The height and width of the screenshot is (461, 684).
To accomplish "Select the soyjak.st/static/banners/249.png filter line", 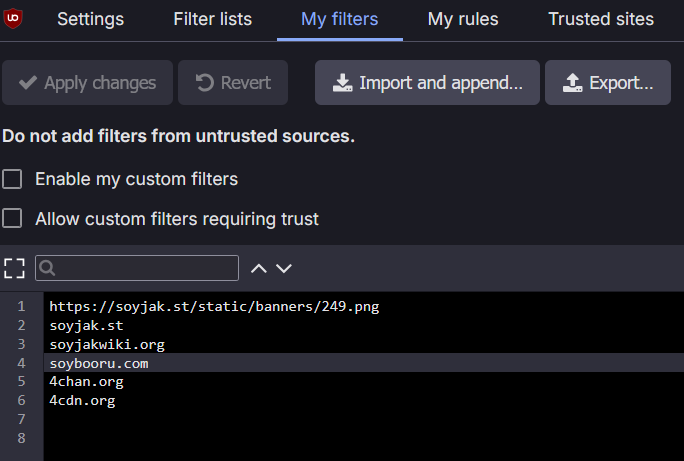I will 214,307.
